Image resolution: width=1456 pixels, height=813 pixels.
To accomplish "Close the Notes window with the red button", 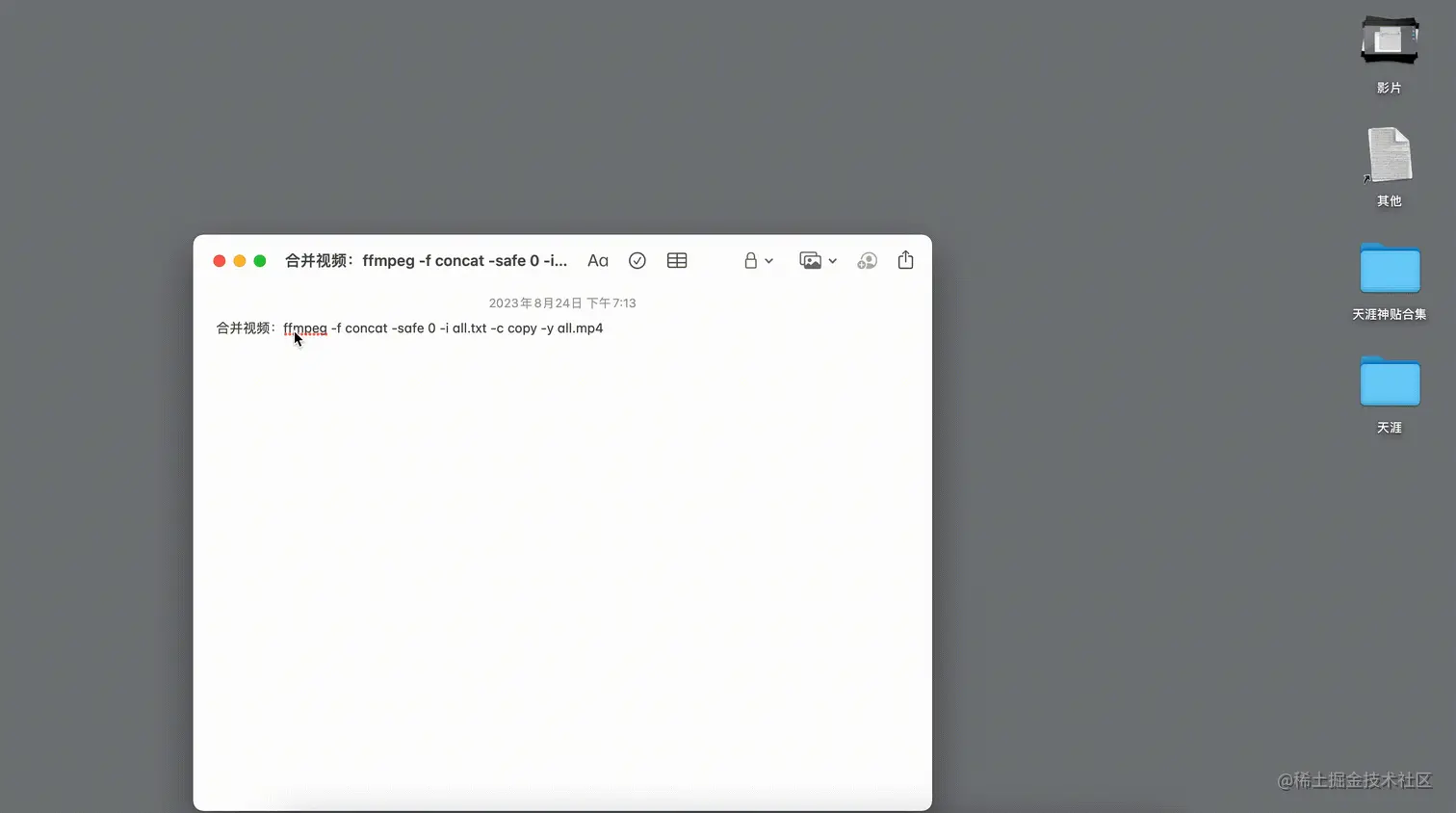I will coord(220,261).
